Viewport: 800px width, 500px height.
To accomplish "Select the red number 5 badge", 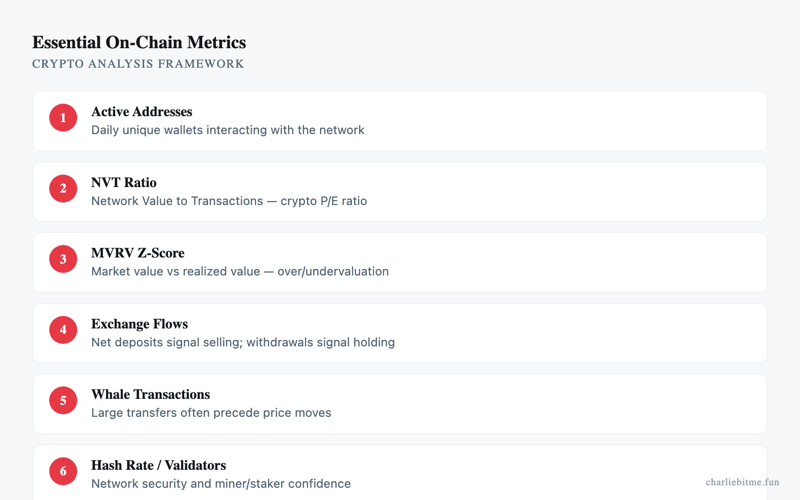I will [63, 401].
